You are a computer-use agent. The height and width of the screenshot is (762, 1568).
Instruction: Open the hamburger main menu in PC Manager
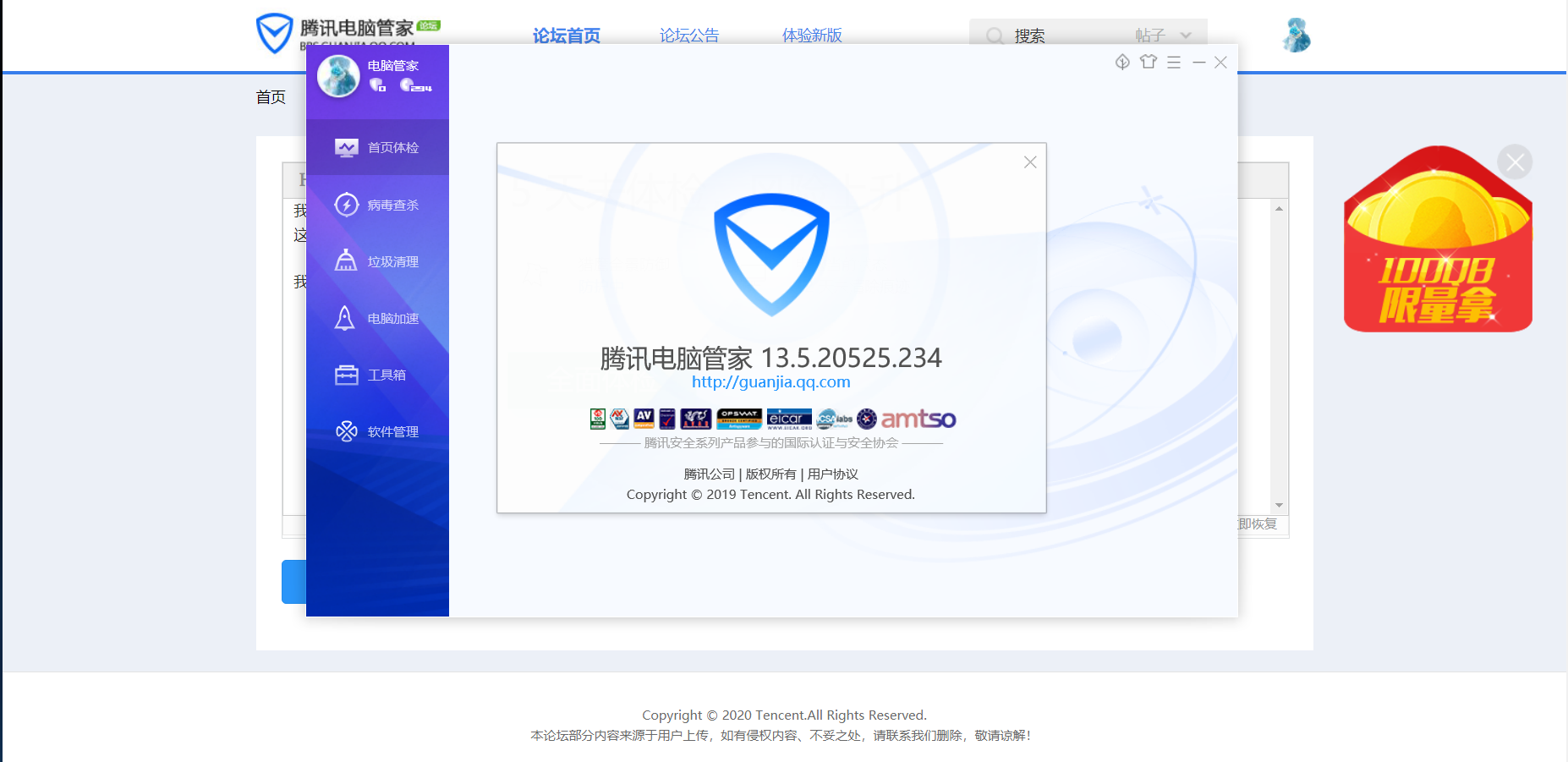click(1174, 62)
